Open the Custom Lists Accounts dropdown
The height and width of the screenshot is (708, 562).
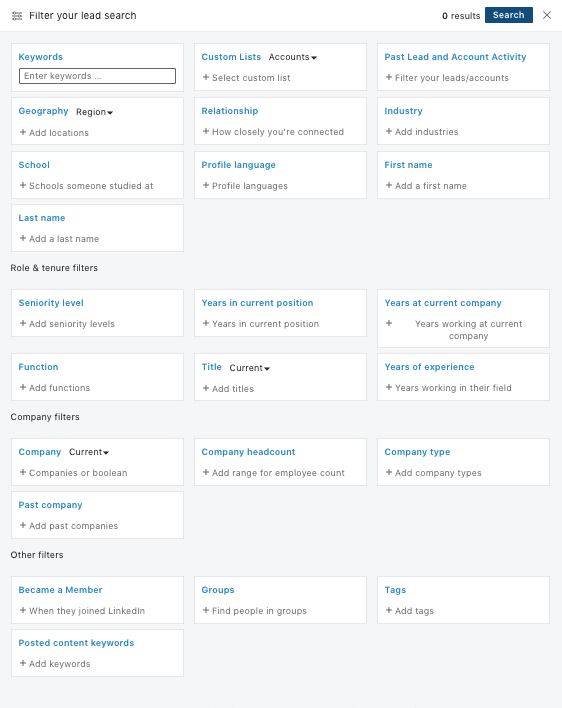(293, 57)
